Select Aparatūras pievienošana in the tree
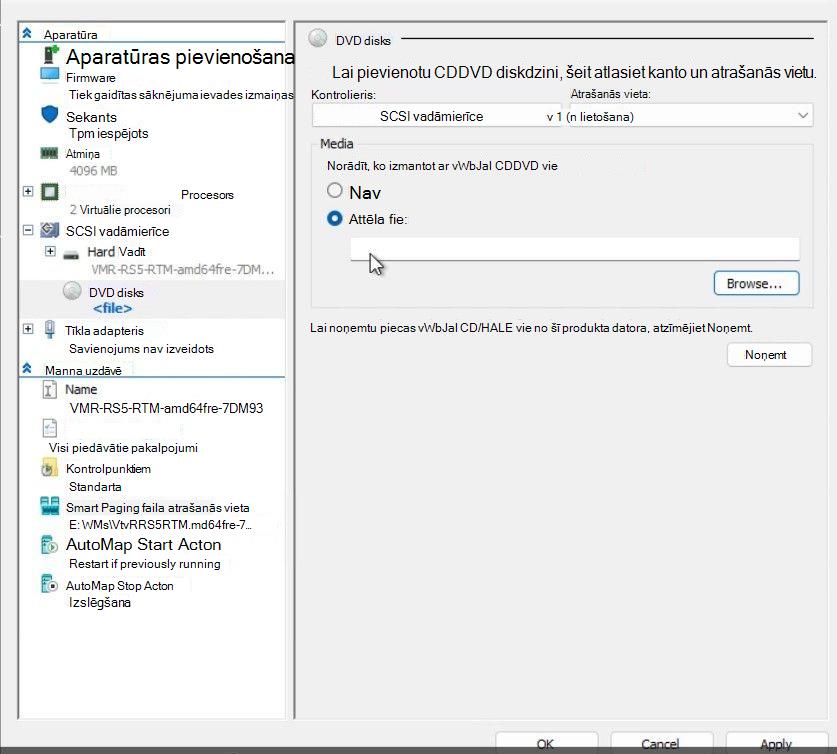 coord(180,57)
